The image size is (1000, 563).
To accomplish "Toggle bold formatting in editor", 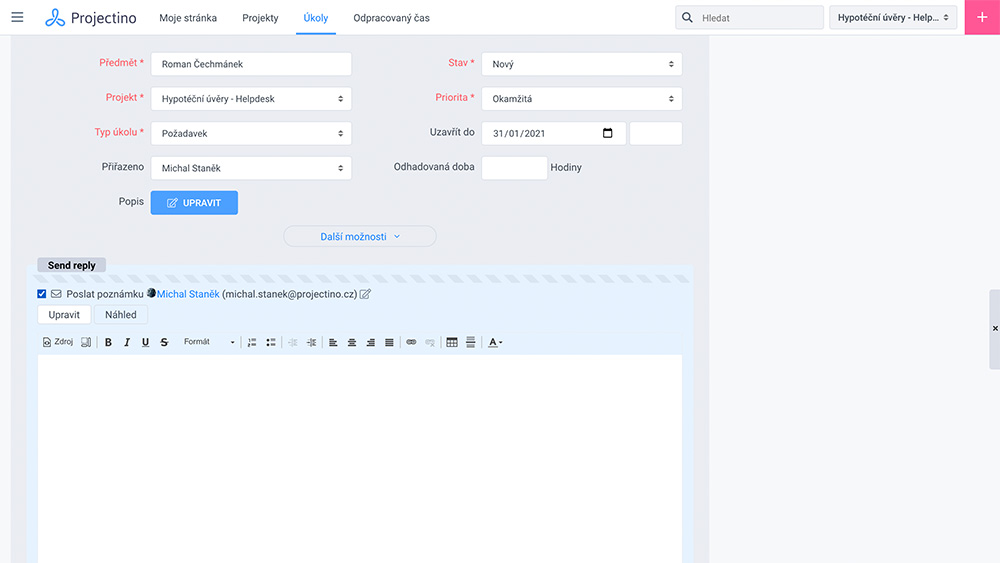I will [108, 342].
